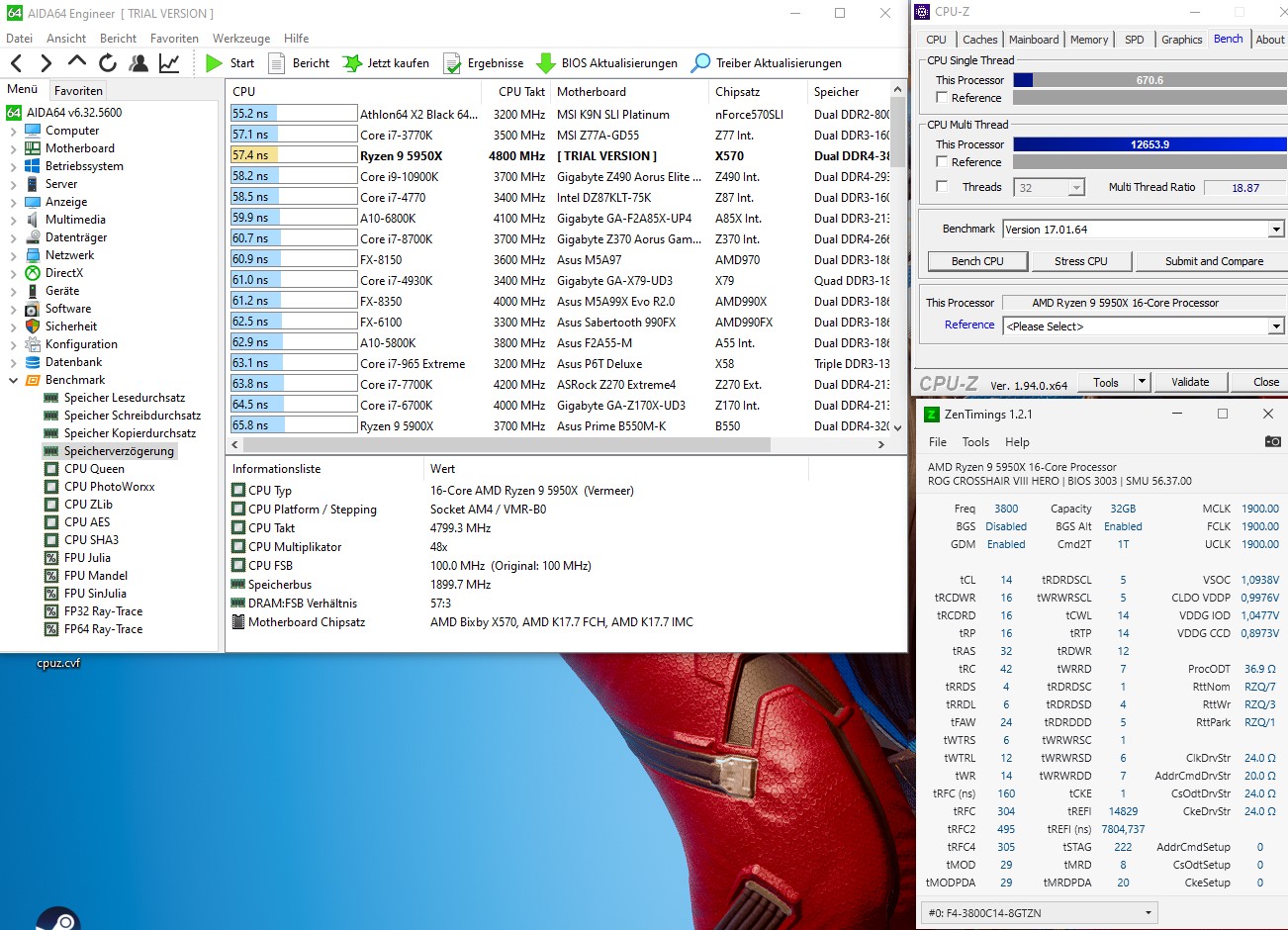
Task: Select CPU PhotoWorxx benchmark
Action: 110,487
